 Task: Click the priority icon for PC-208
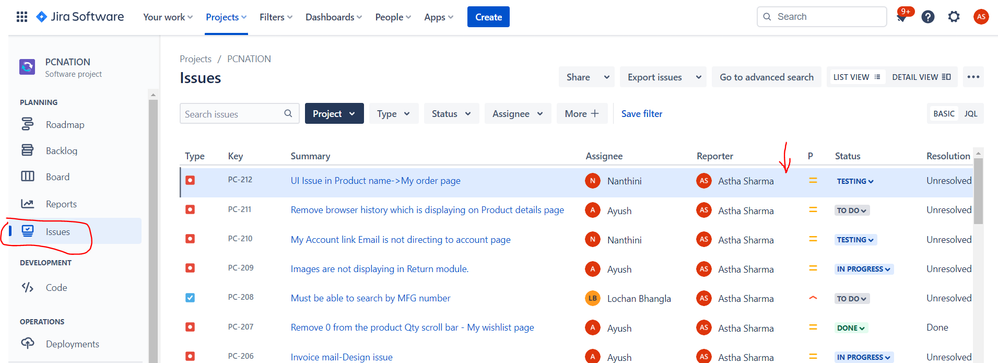[x=812, y=298]
